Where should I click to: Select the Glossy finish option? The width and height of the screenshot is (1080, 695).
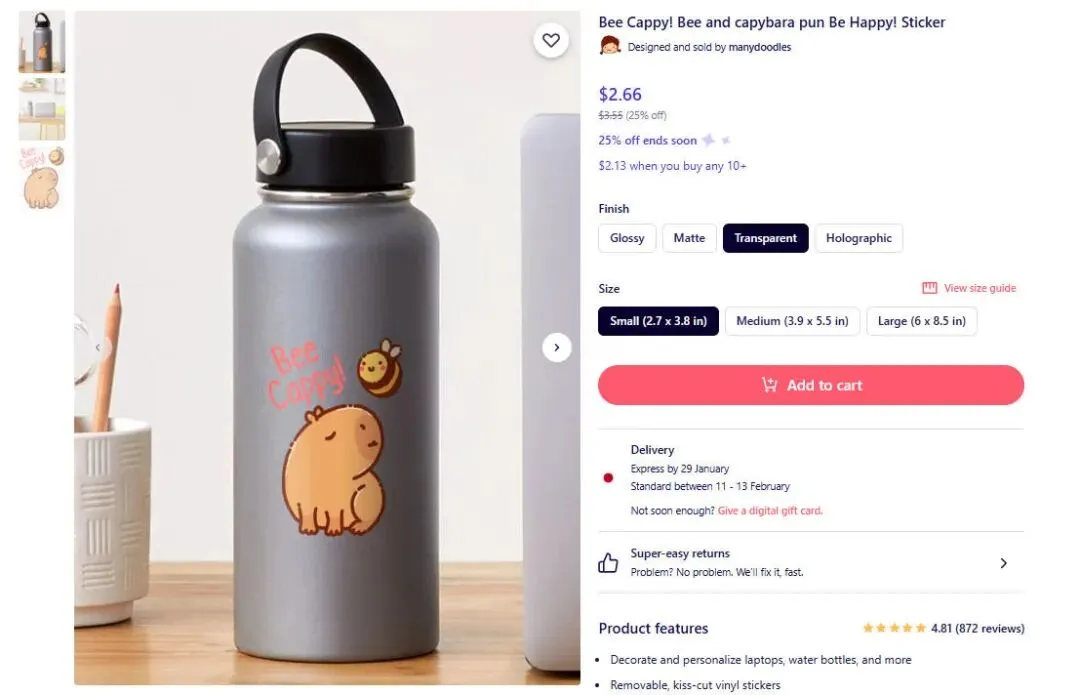627,238
